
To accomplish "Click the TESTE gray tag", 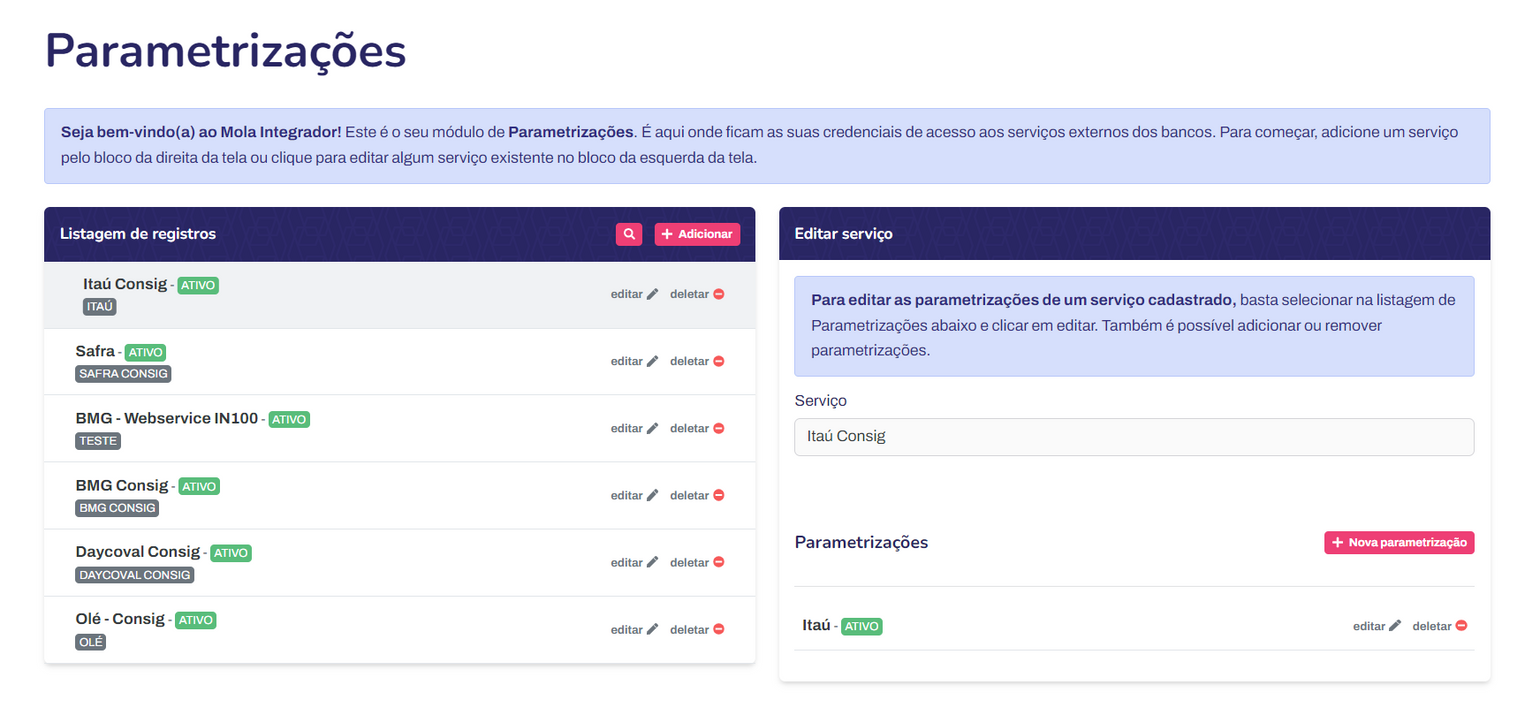I will [98, 441].
